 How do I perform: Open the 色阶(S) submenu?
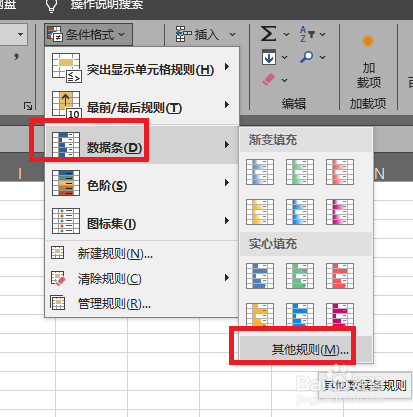click(142, 183)
